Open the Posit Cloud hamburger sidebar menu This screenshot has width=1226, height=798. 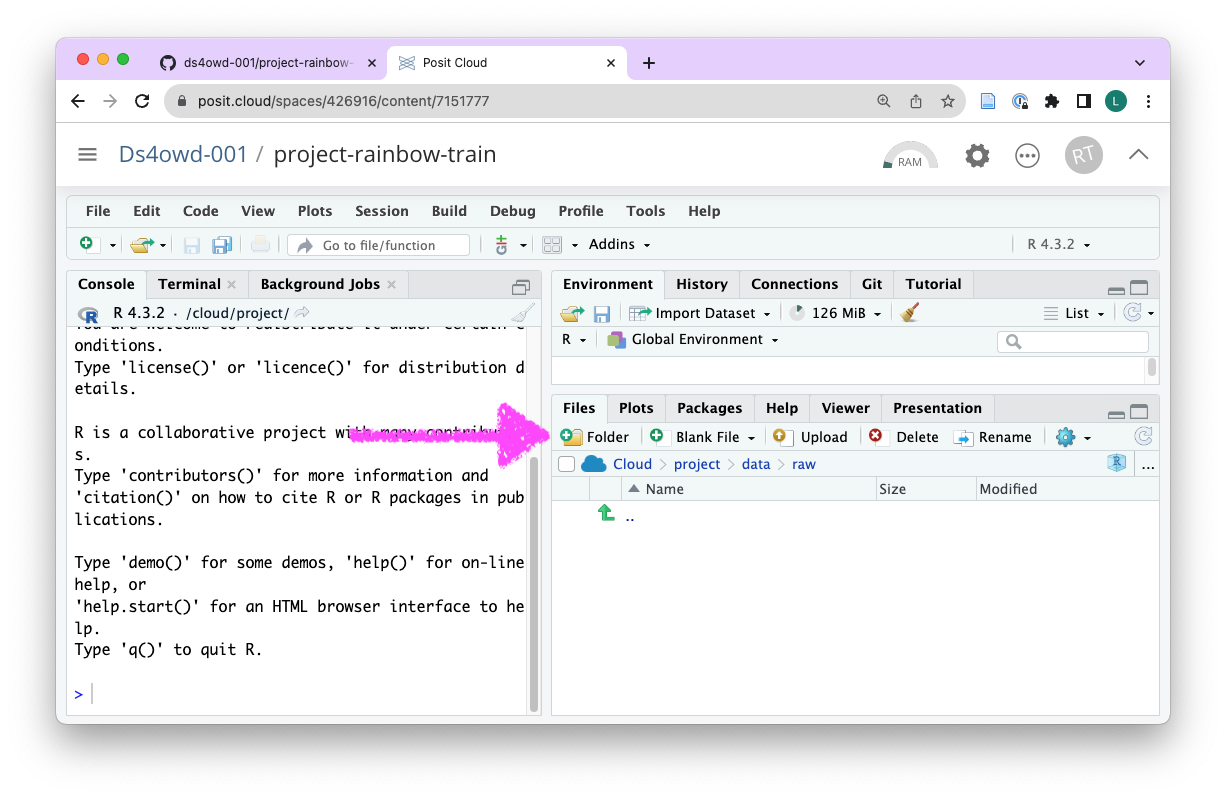(88, 154)
